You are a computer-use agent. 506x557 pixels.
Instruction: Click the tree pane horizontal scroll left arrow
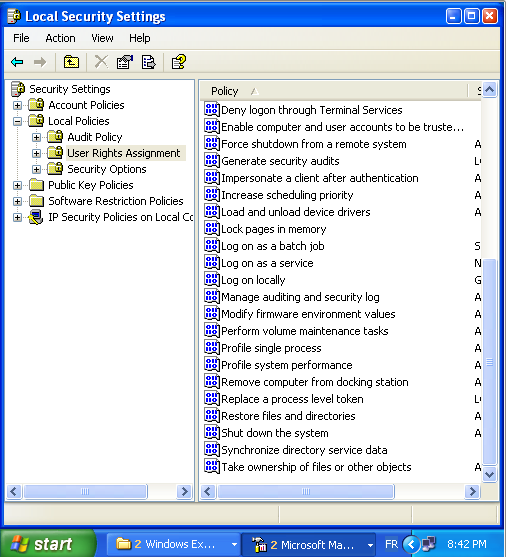14,492
